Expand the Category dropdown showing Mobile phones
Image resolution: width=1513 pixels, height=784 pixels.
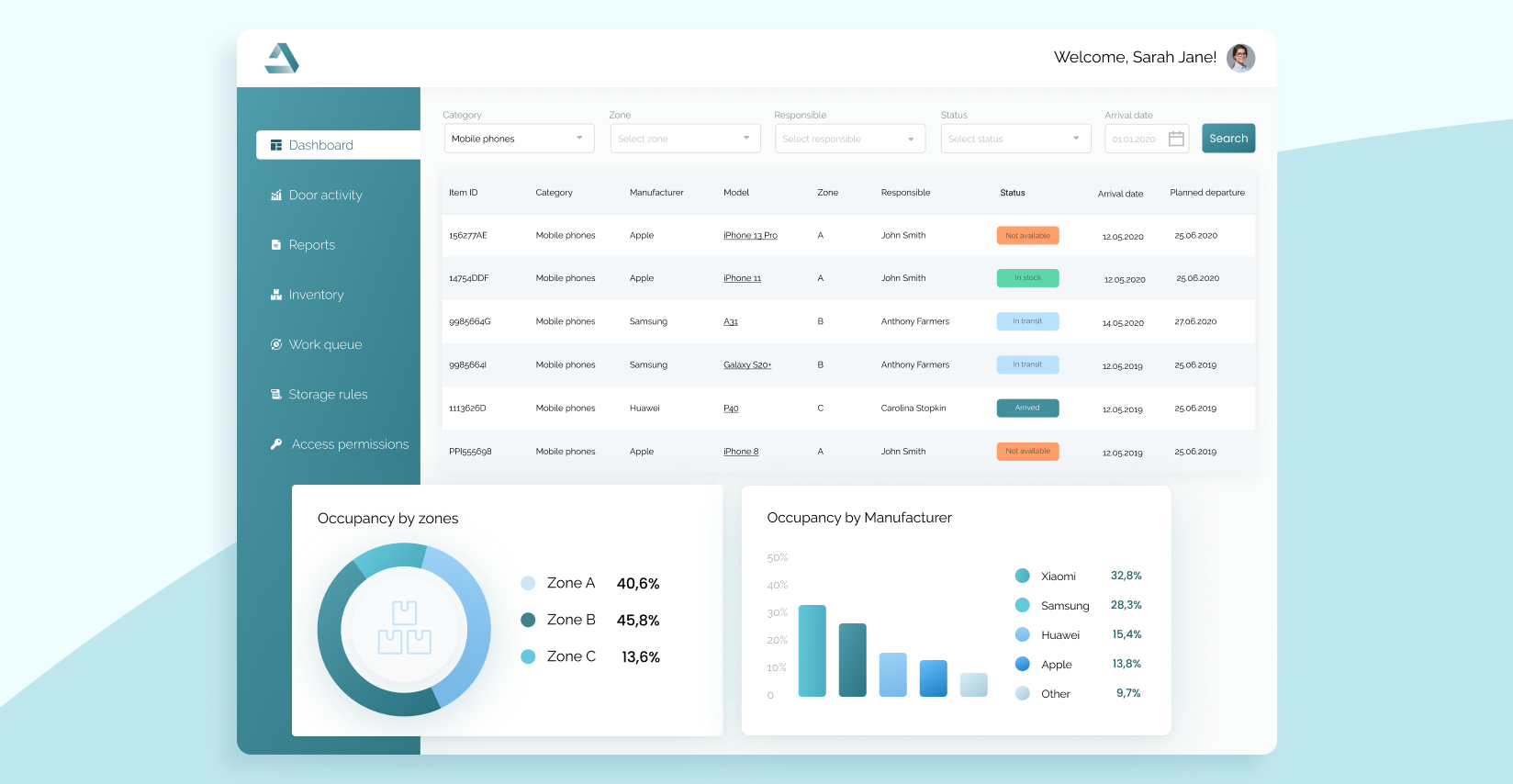pos(519,139)
